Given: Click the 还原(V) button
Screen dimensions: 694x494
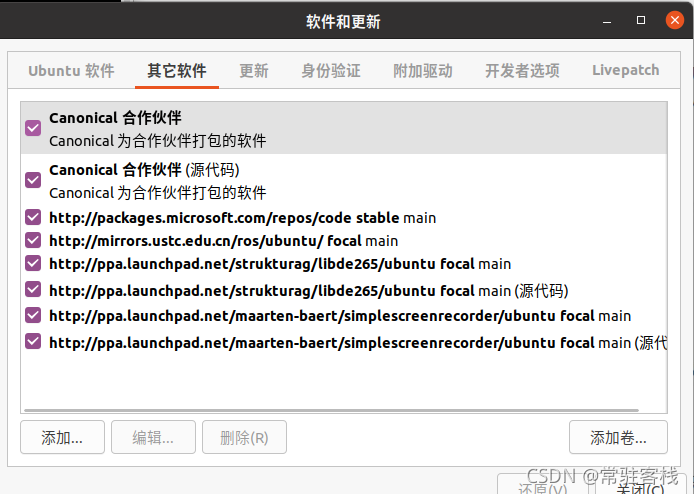Looking at the screenshot, I should pos(543,485).
